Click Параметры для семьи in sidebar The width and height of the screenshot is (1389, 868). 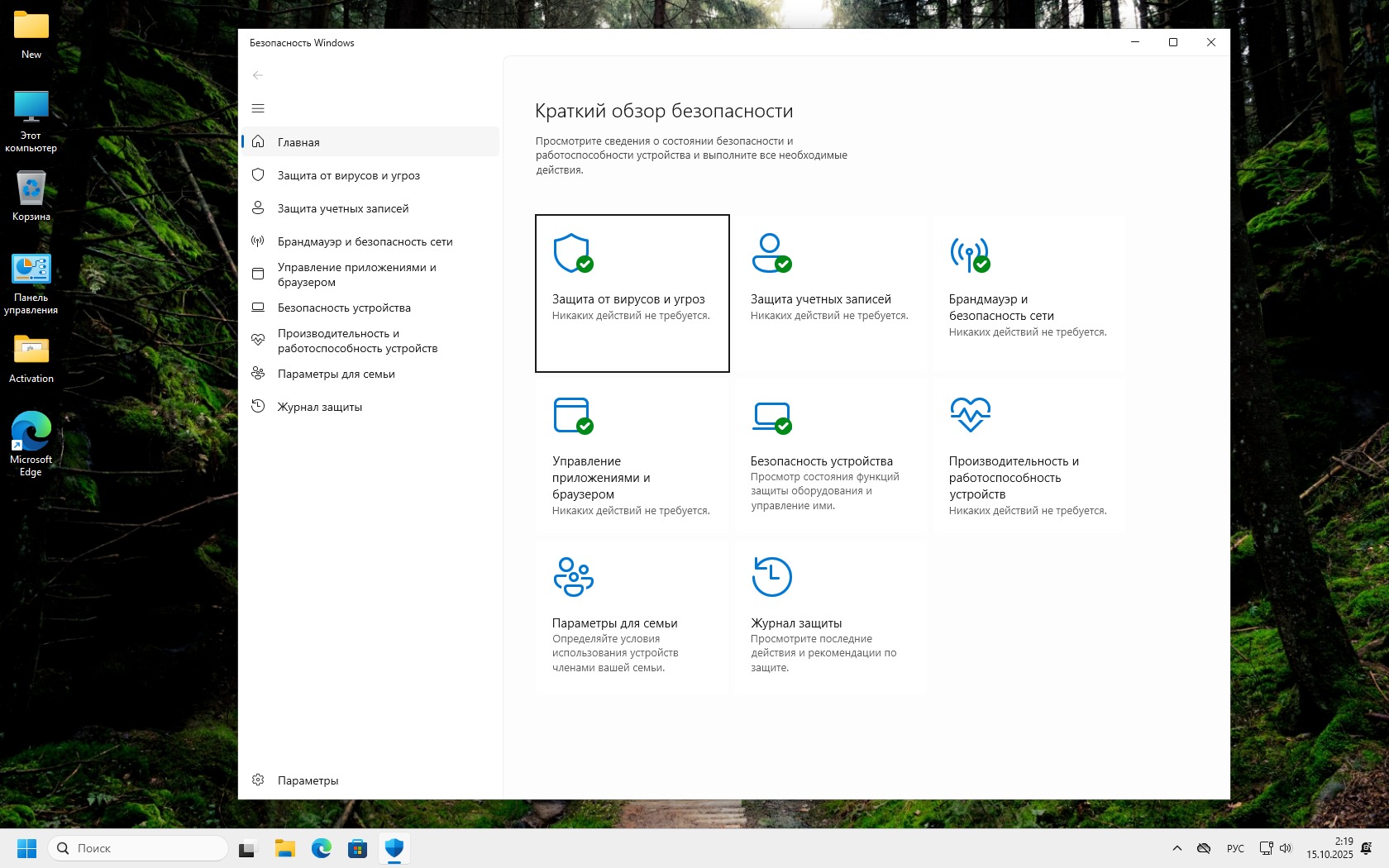click(336, 374)
